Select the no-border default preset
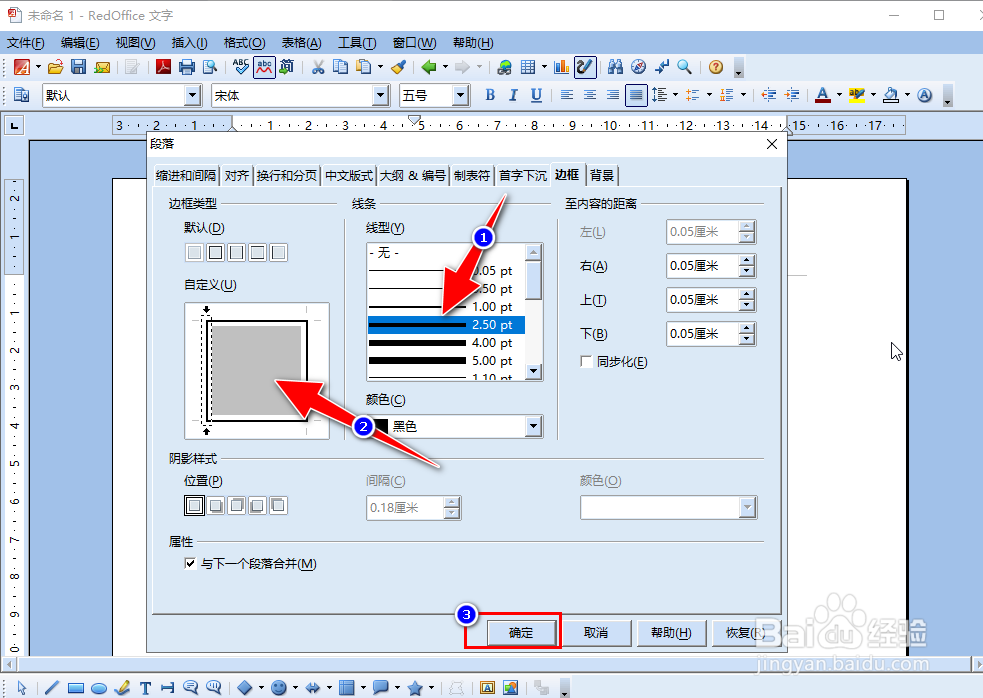Image resolution: width=983 pixels, height=698 pixels. 194,252
